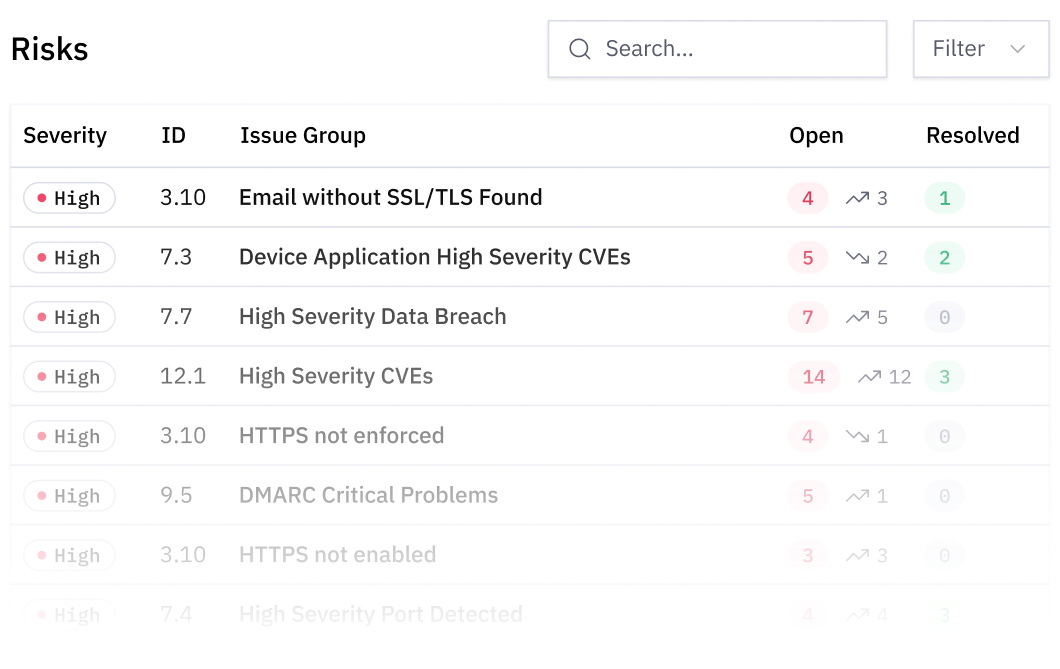Click the open count badge showing 14

[814, 377]
